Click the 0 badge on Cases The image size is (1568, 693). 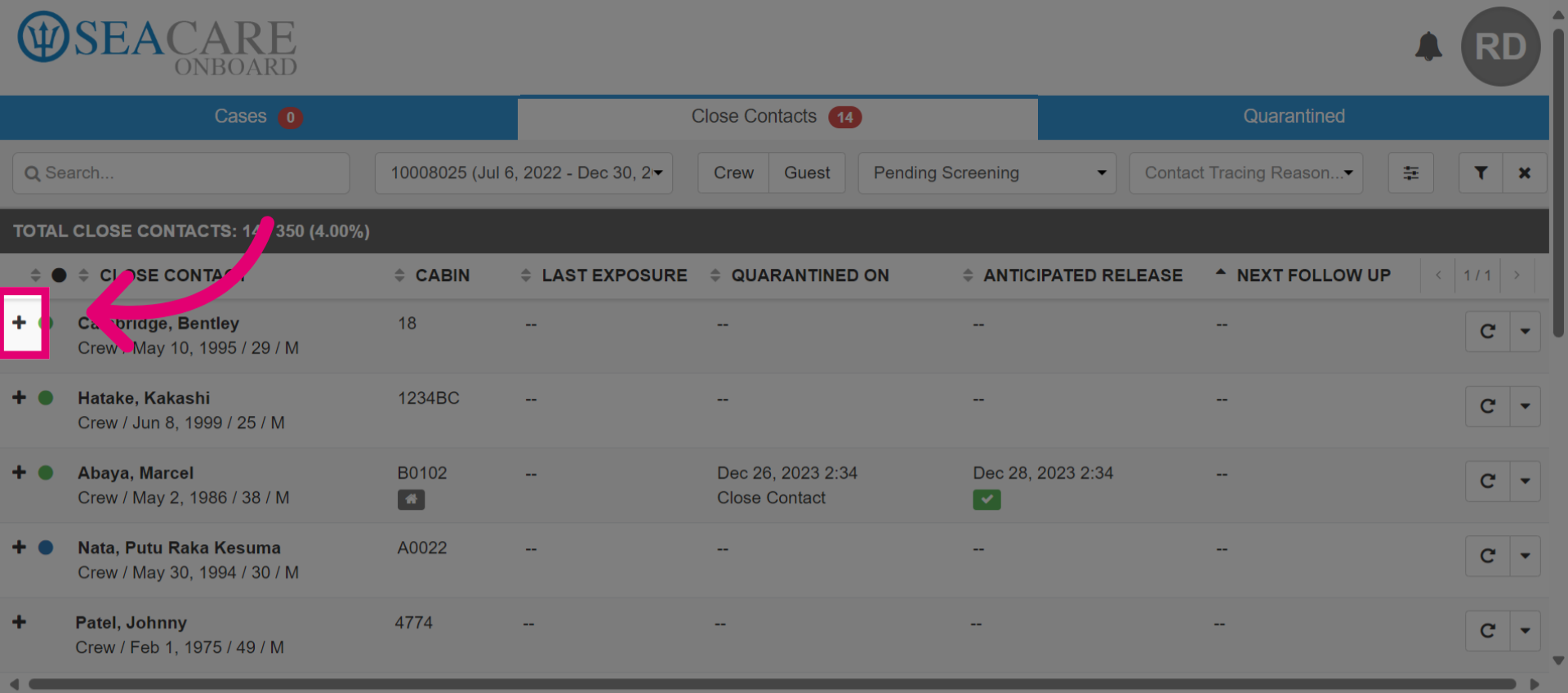pyautogui.click(x=290, y=118)
